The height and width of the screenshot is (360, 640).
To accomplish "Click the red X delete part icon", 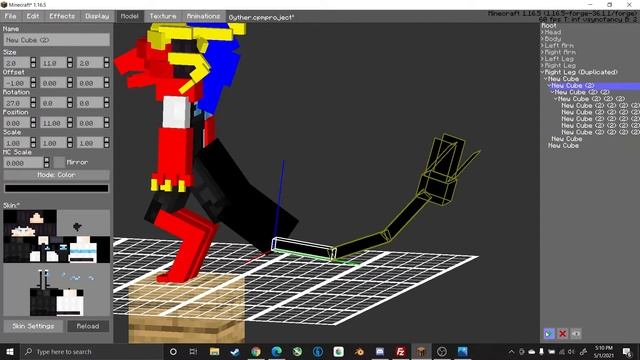I will [x=562, y=334].
